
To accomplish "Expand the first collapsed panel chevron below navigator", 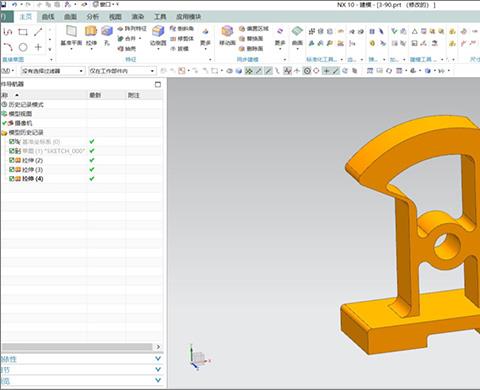I will click(158, 359).
